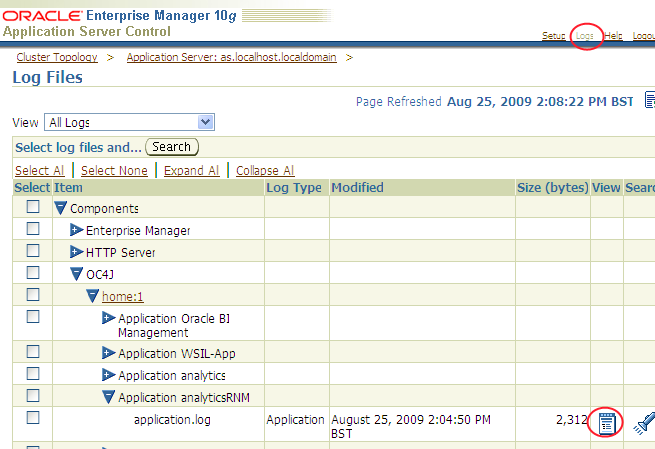Image resolution: width=655 pixels, height=449 pixels.
Task: Collapse the Components tree node
Action: pyautogui.click(x=61, y=208)
